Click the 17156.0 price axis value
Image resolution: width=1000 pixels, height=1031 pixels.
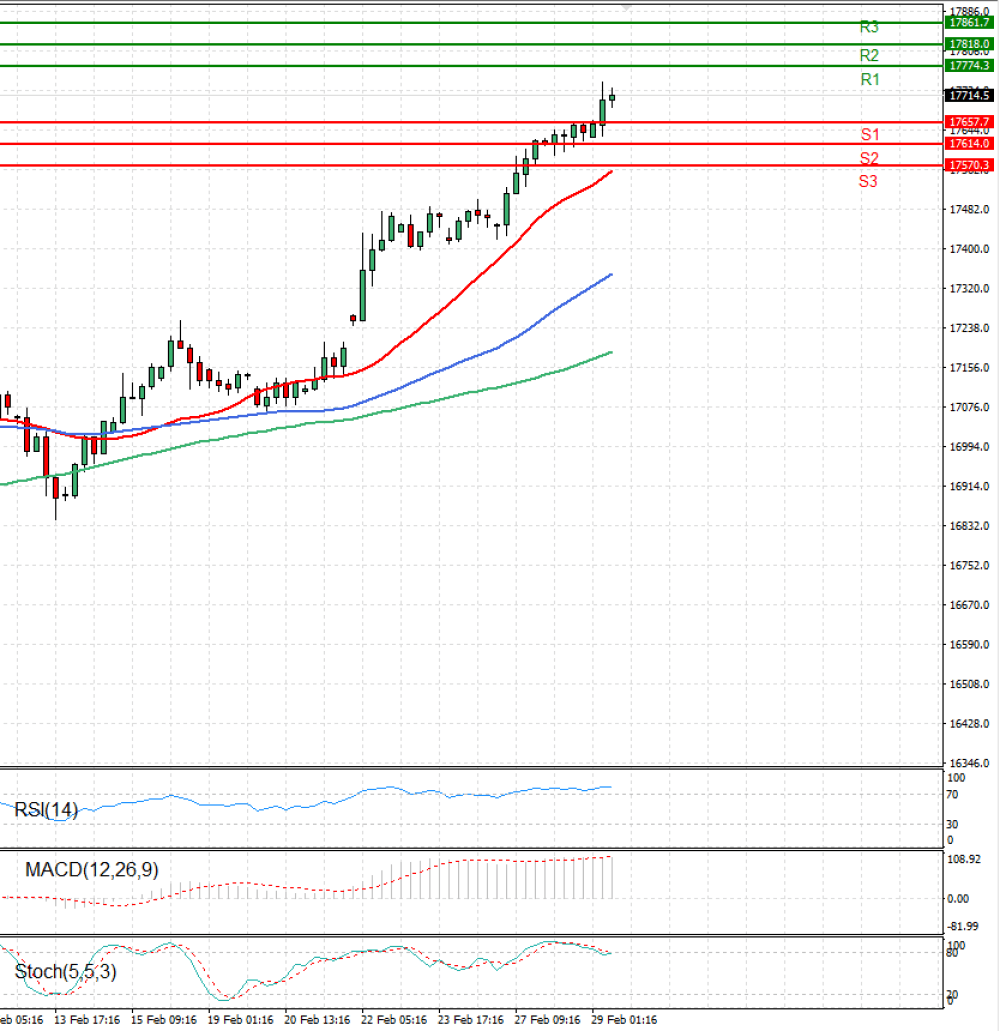[969, 368]
